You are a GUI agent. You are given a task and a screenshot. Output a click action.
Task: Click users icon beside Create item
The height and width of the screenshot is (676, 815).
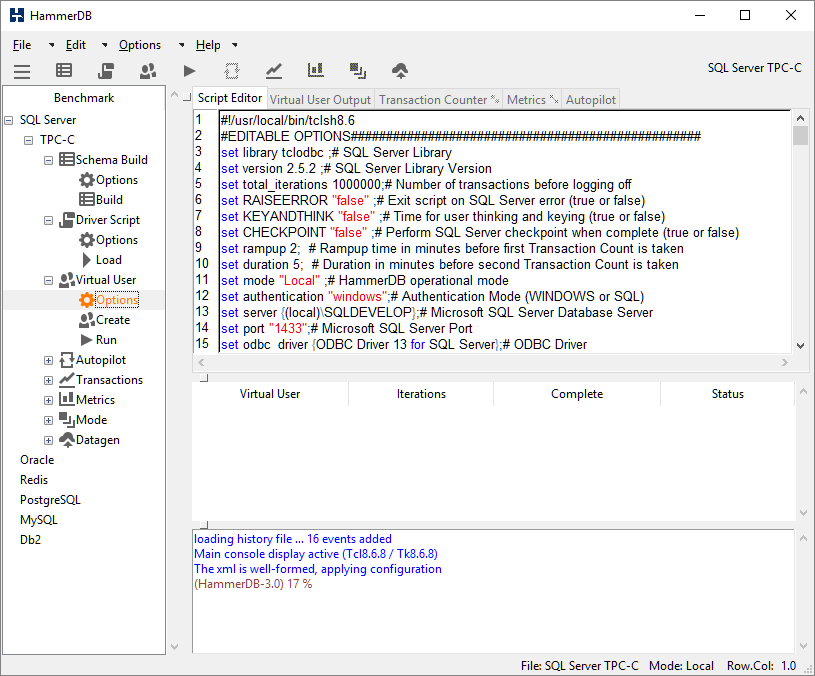87,320
